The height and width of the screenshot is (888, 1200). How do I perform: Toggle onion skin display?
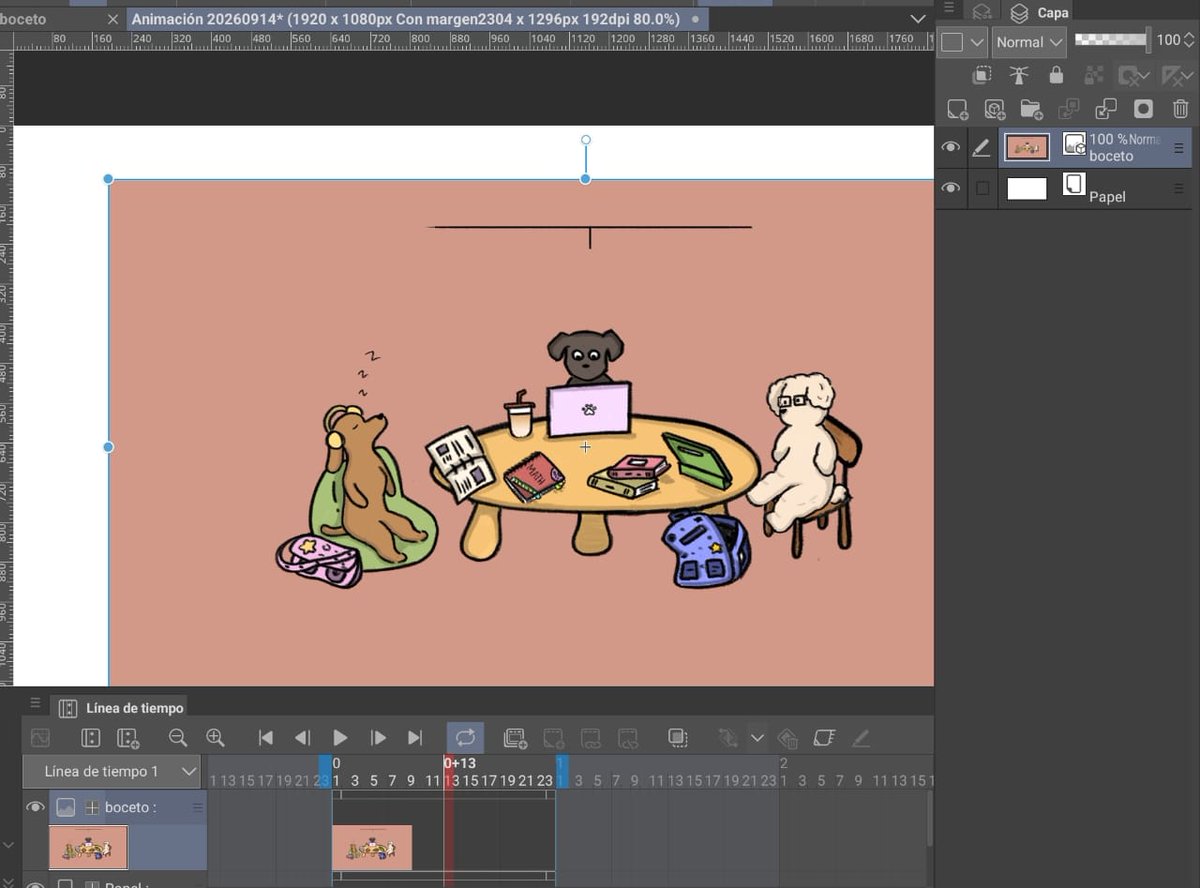pyautogui.click(x=677, y=738)
